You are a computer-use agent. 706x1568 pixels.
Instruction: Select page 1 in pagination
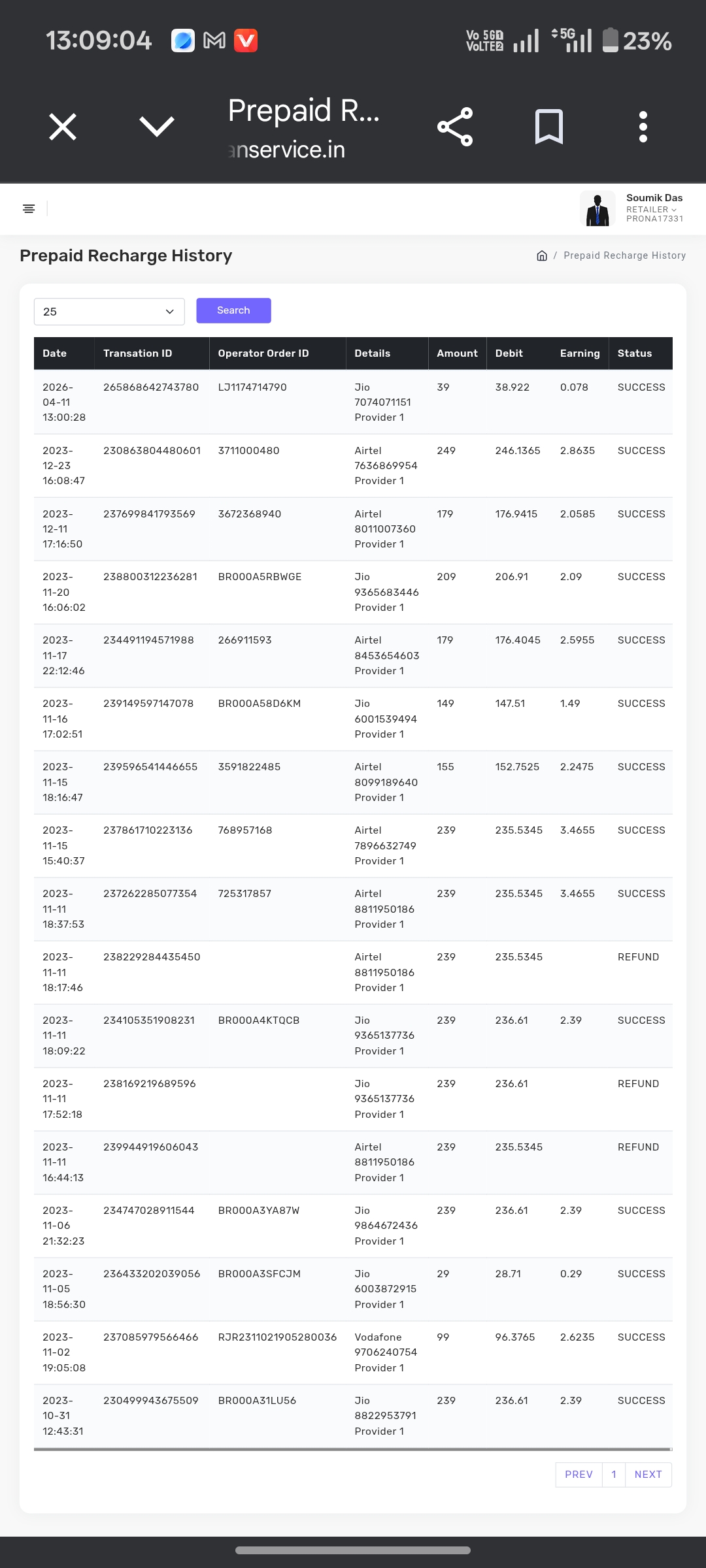coord(614,1475)
